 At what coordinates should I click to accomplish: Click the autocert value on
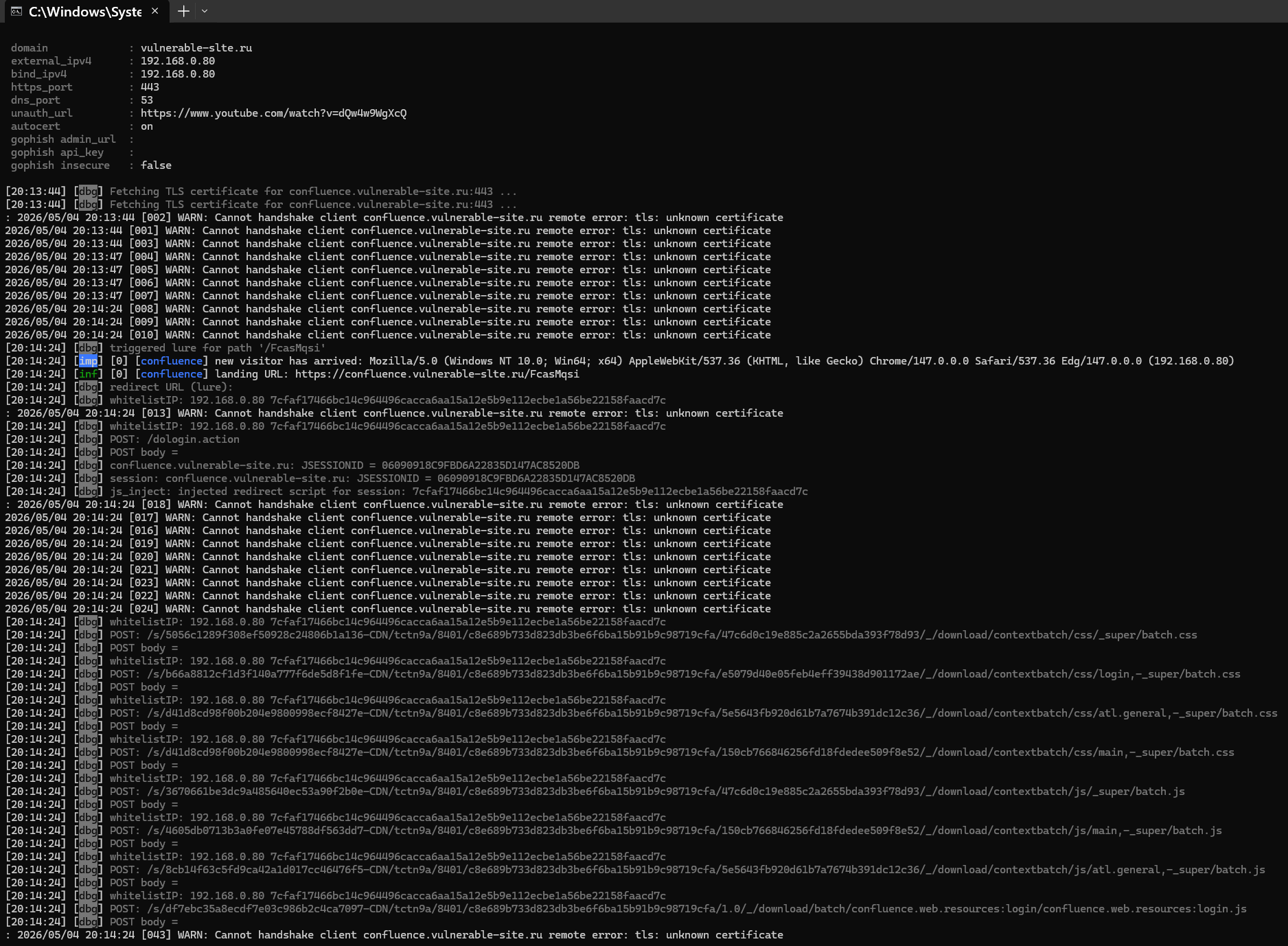(147, 126)
